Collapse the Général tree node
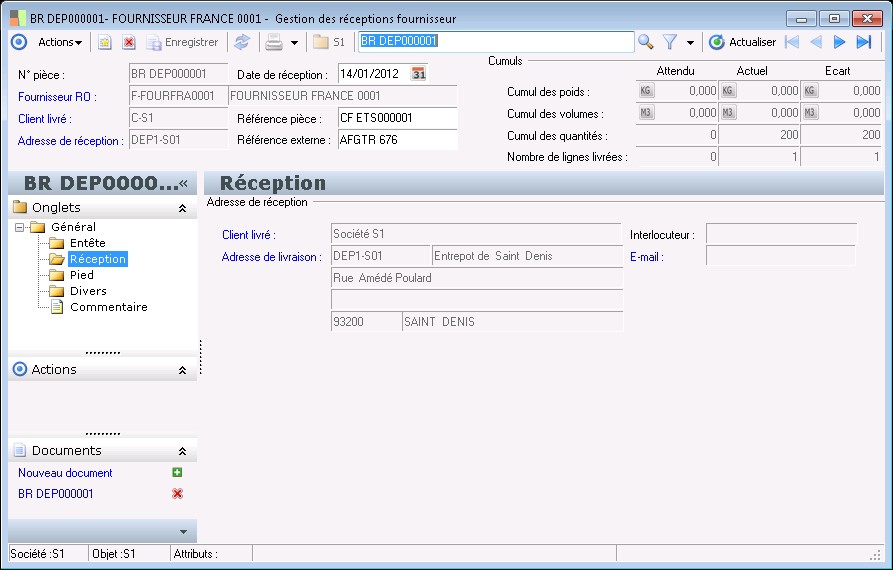 tap(21, 227)
